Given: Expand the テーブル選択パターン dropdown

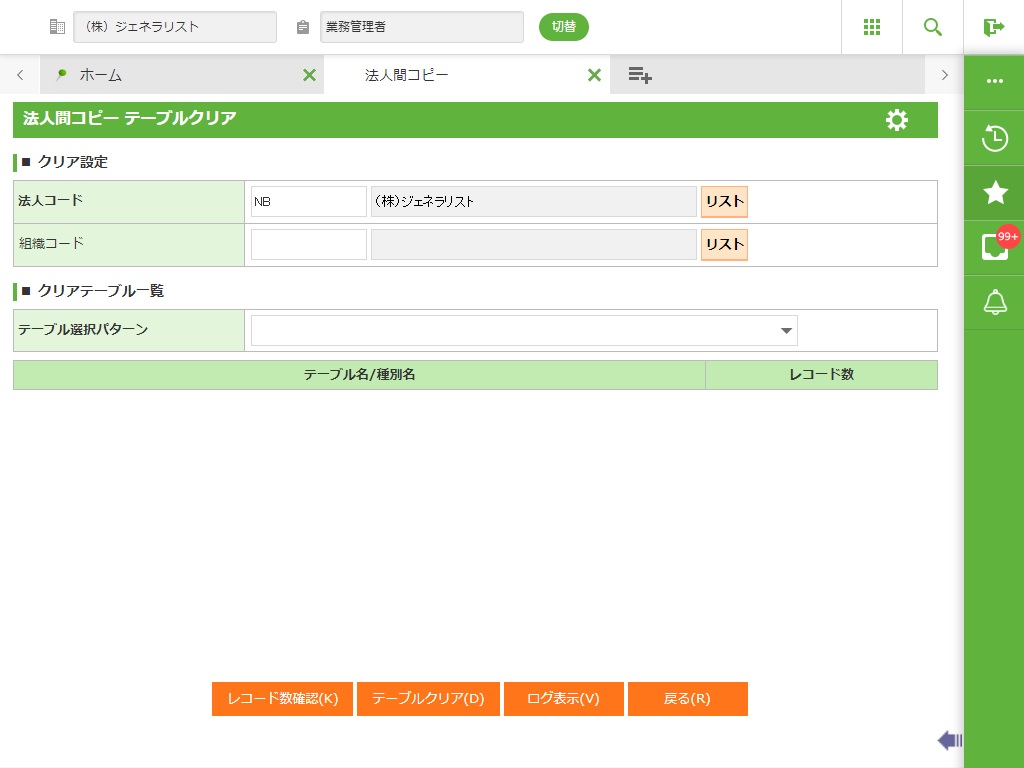Looking at the screenshot, I should point(524,330).
